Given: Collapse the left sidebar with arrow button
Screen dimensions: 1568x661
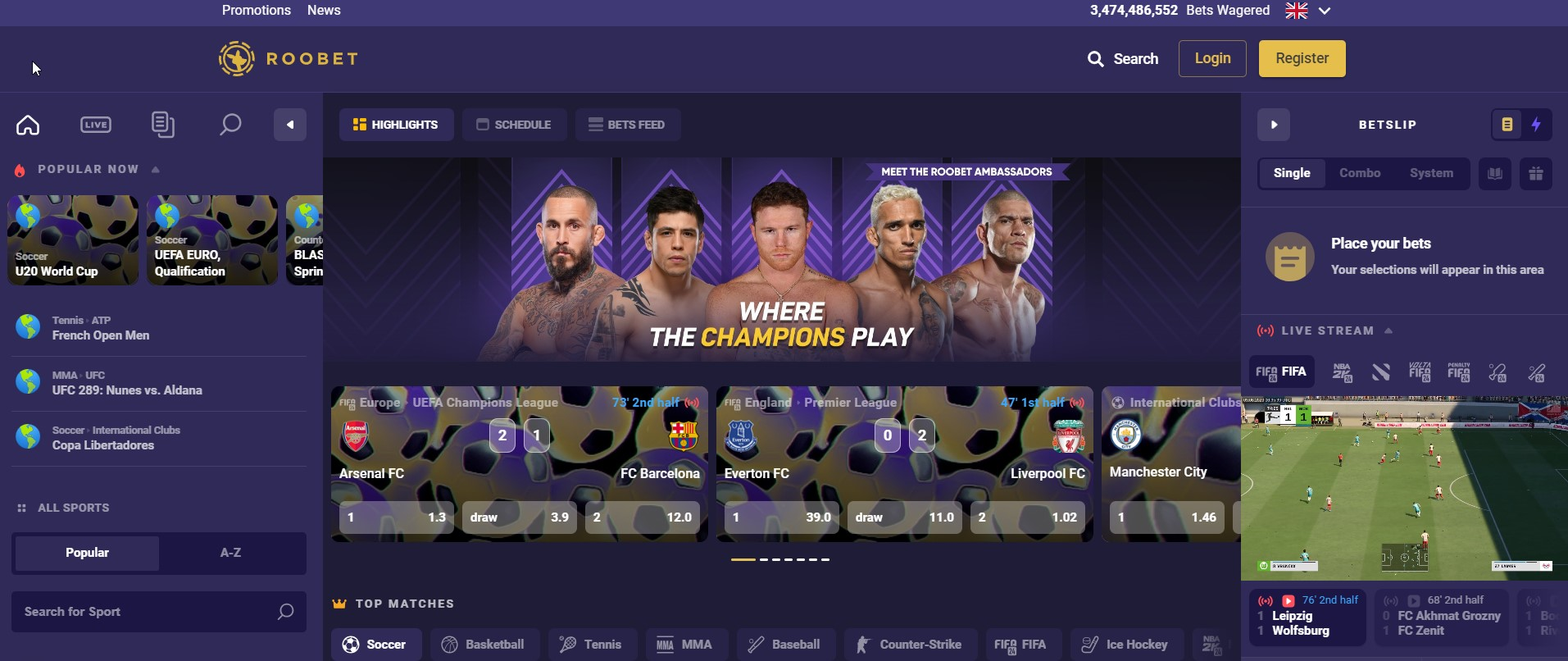Looking at the screenshot, I should point(290,125).
